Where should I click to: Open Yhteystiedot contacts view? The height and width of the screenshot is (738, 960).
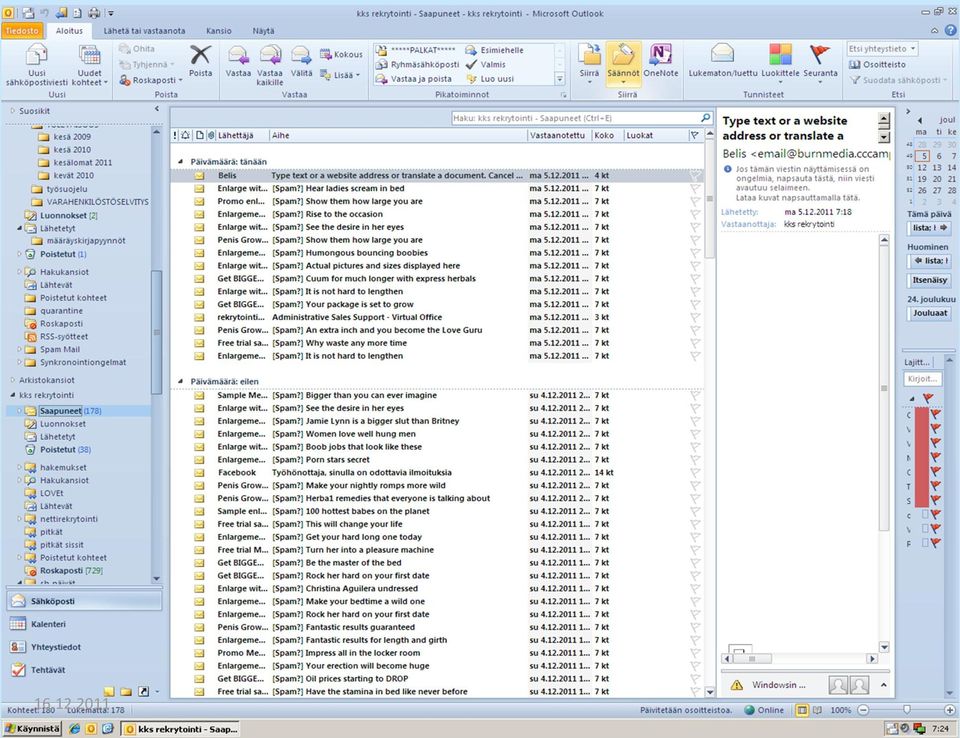tap(84, 647)
